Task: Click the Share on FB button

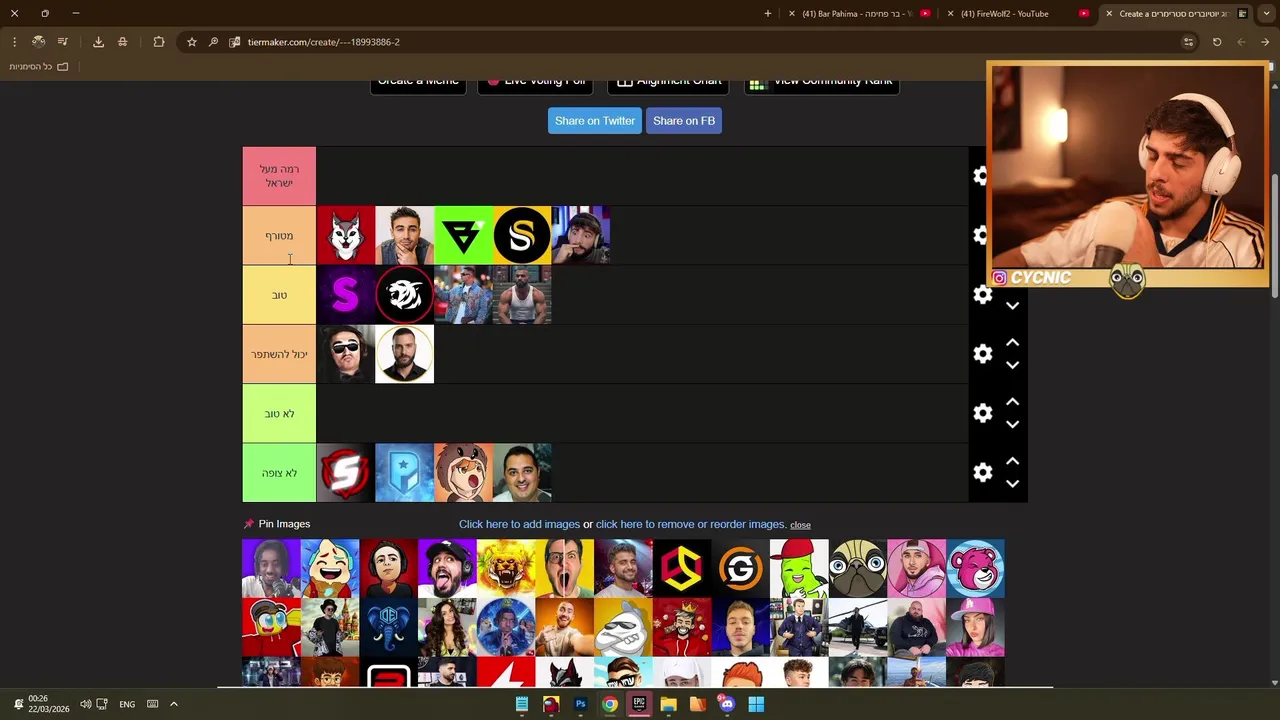Action: point(684,121)
